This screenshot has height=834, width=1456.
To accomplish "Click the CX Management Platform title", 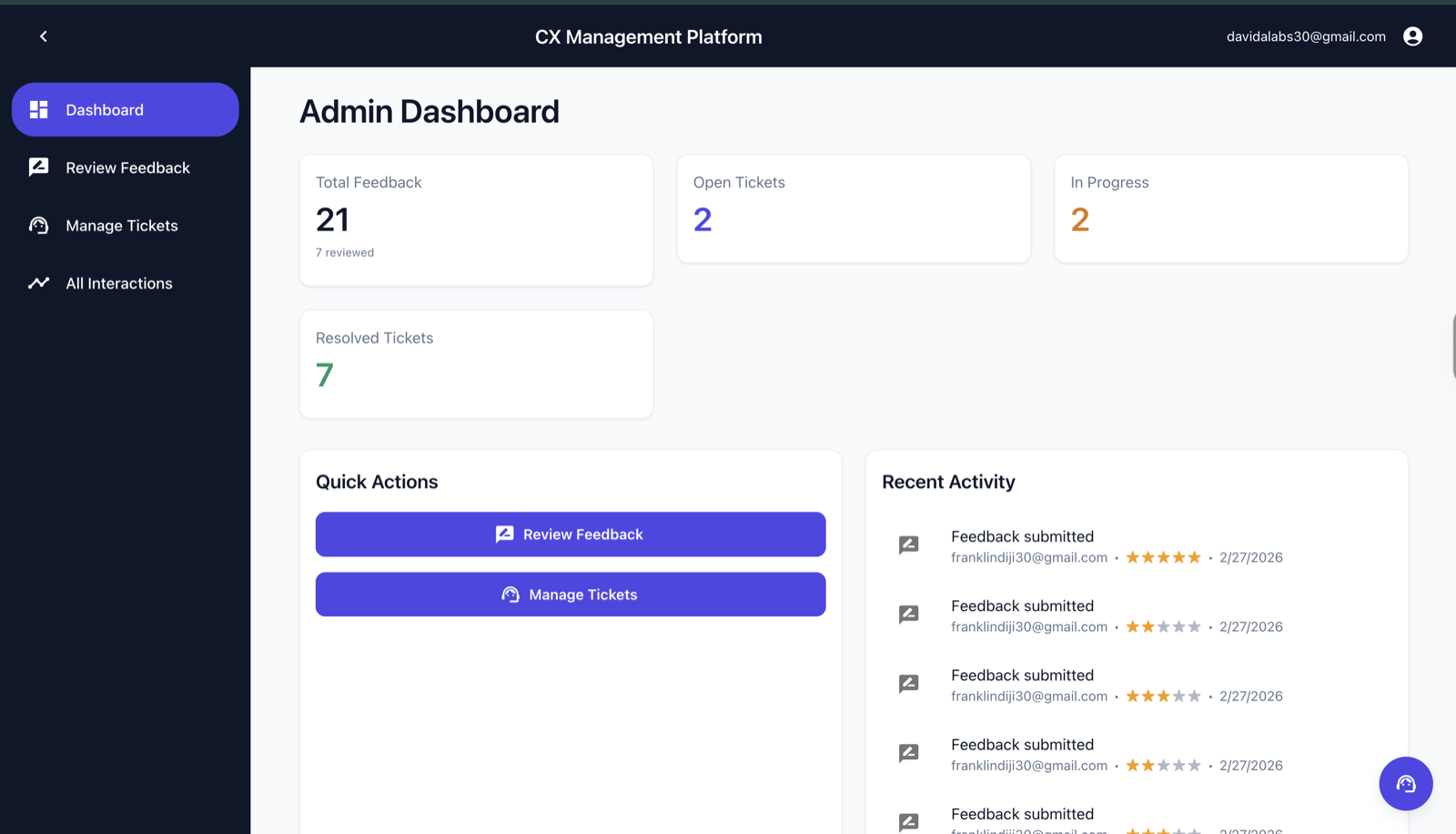I will point(649,37).
